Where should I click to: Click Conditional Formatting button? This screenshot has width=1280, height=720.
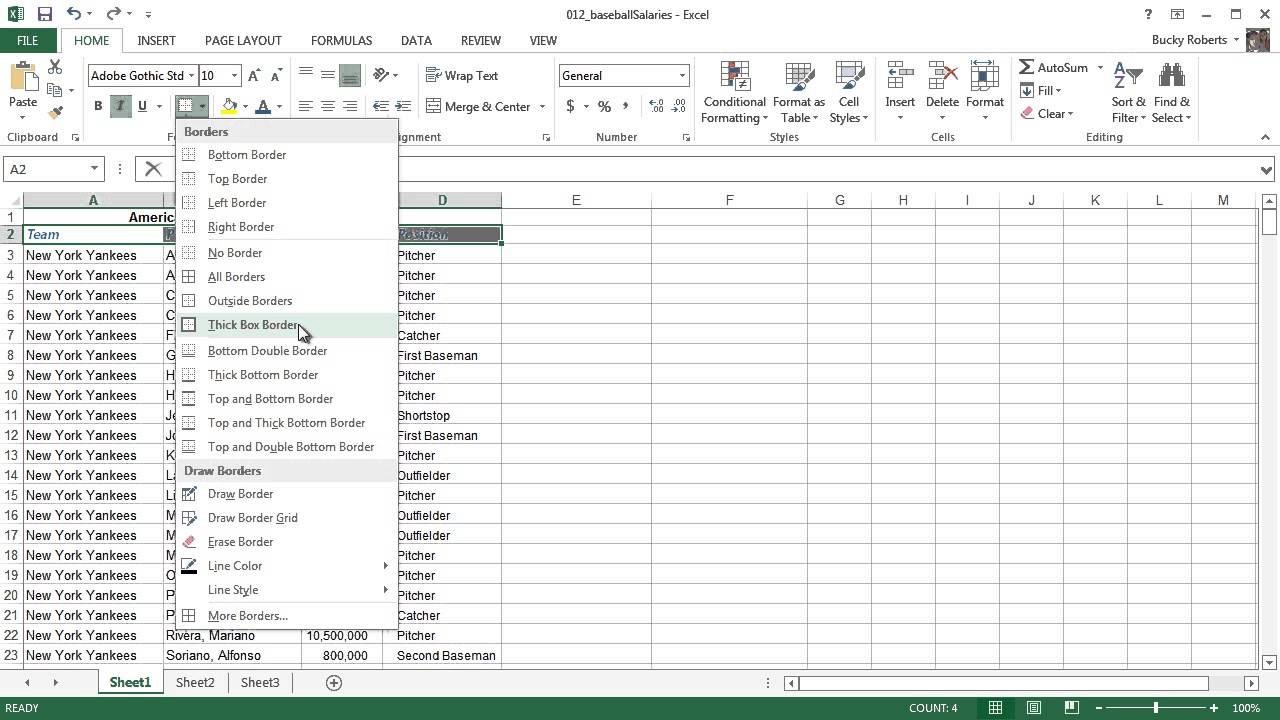click(735, 93)
